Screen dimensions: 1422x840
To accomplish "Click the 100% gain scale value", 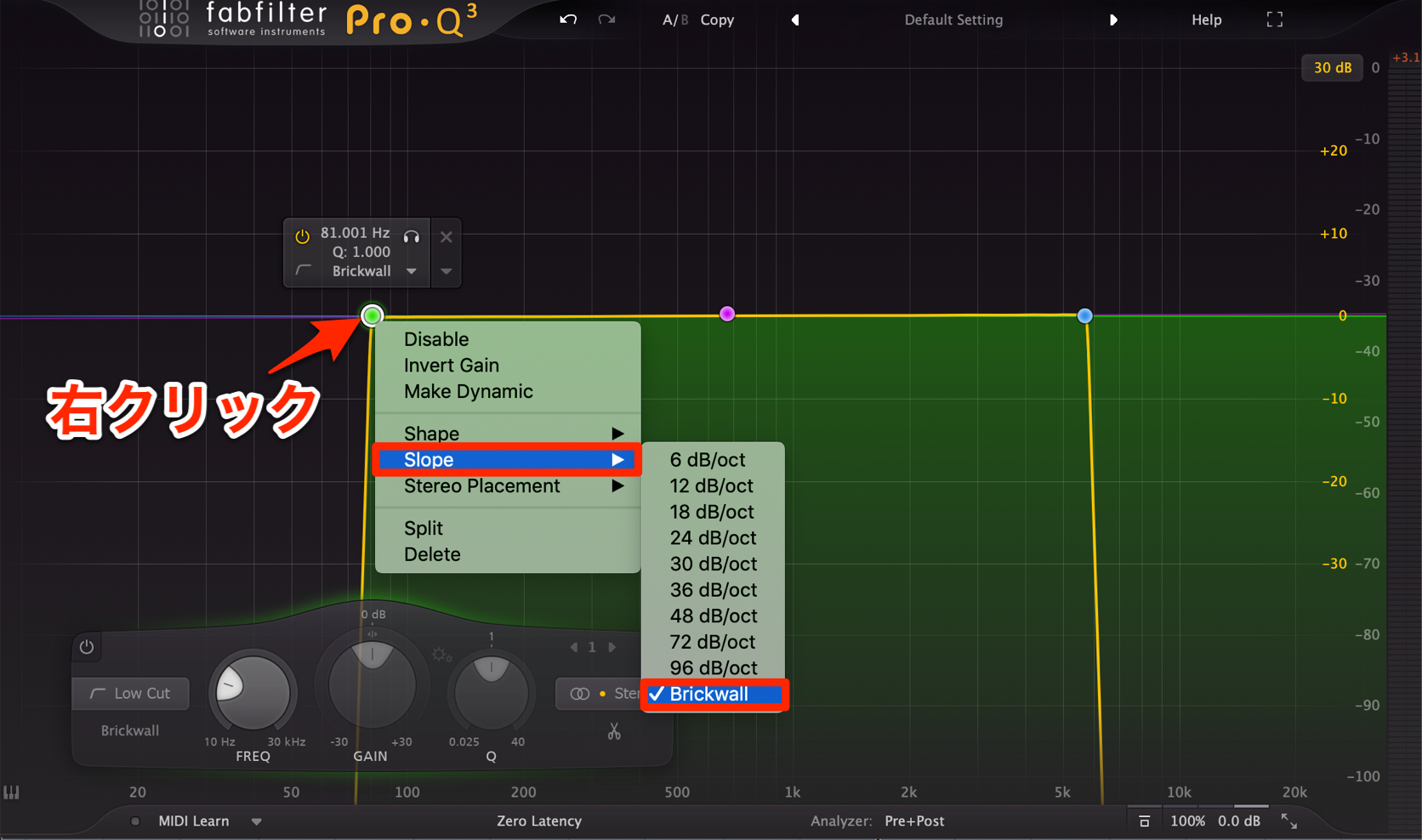I will click(x=1187, y=821).
